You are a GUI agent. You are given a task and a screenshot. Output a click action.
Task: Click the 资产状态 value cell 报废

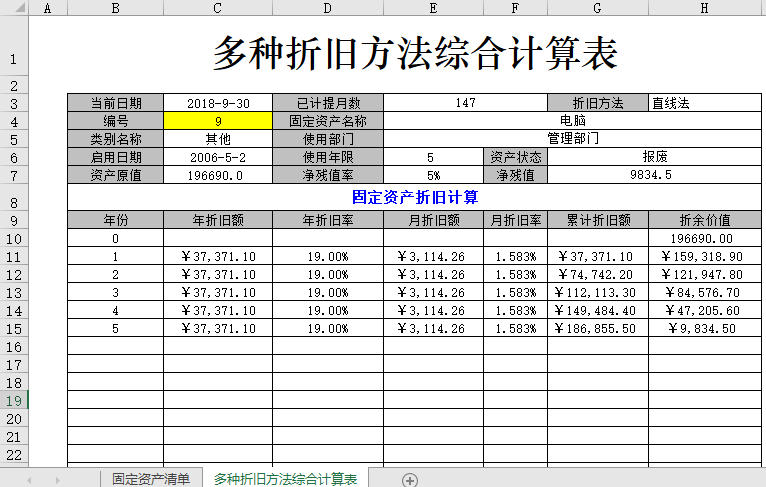point(654,157)
